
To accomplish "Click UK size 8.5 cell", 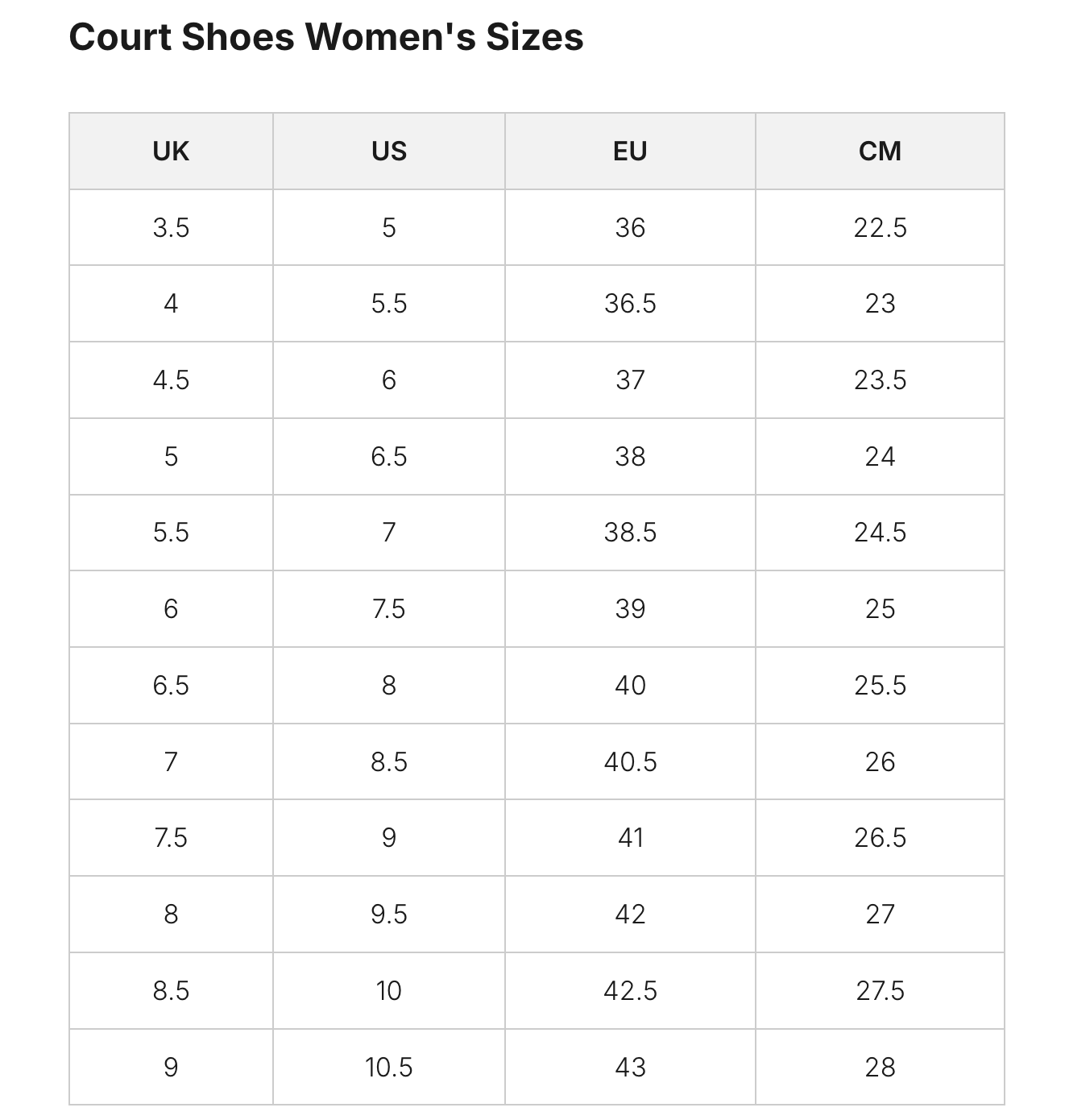I will tap(171, 990).
